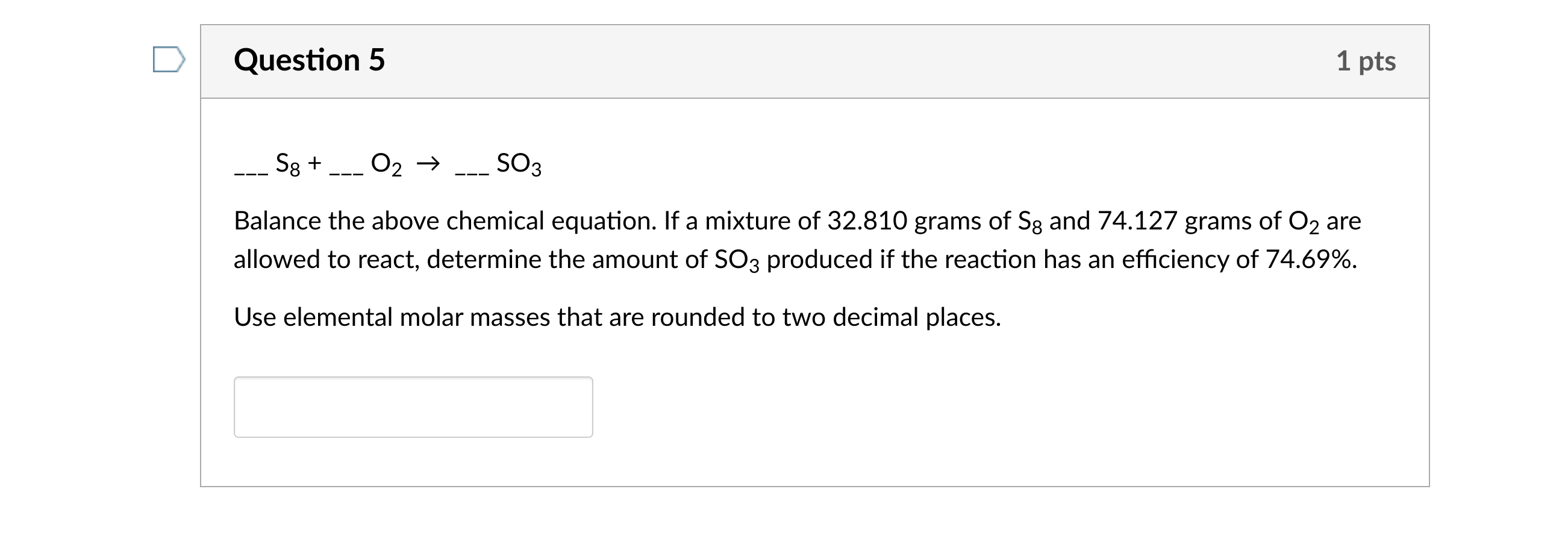Click the blank before S8
1568x539 pixels.
click(251, 171)
